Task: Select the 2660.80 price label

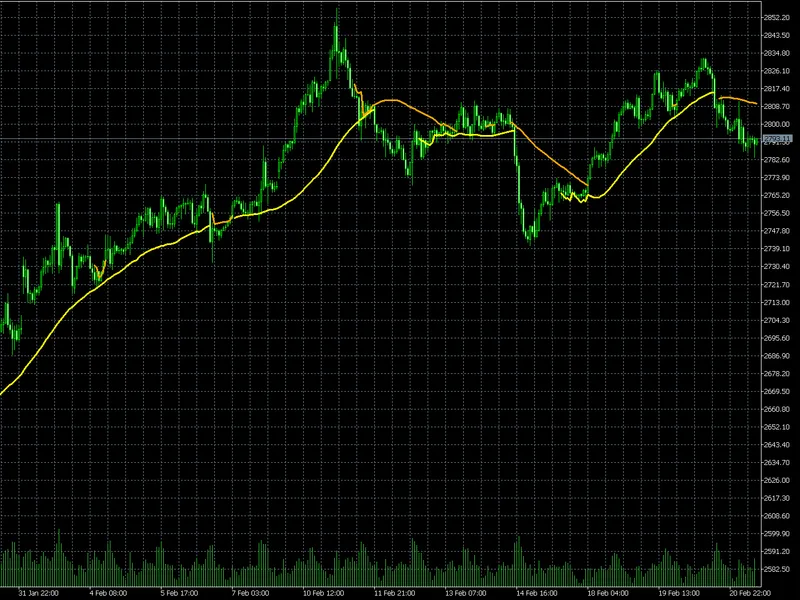Action: pyautogui.click(x=777, y=409)
